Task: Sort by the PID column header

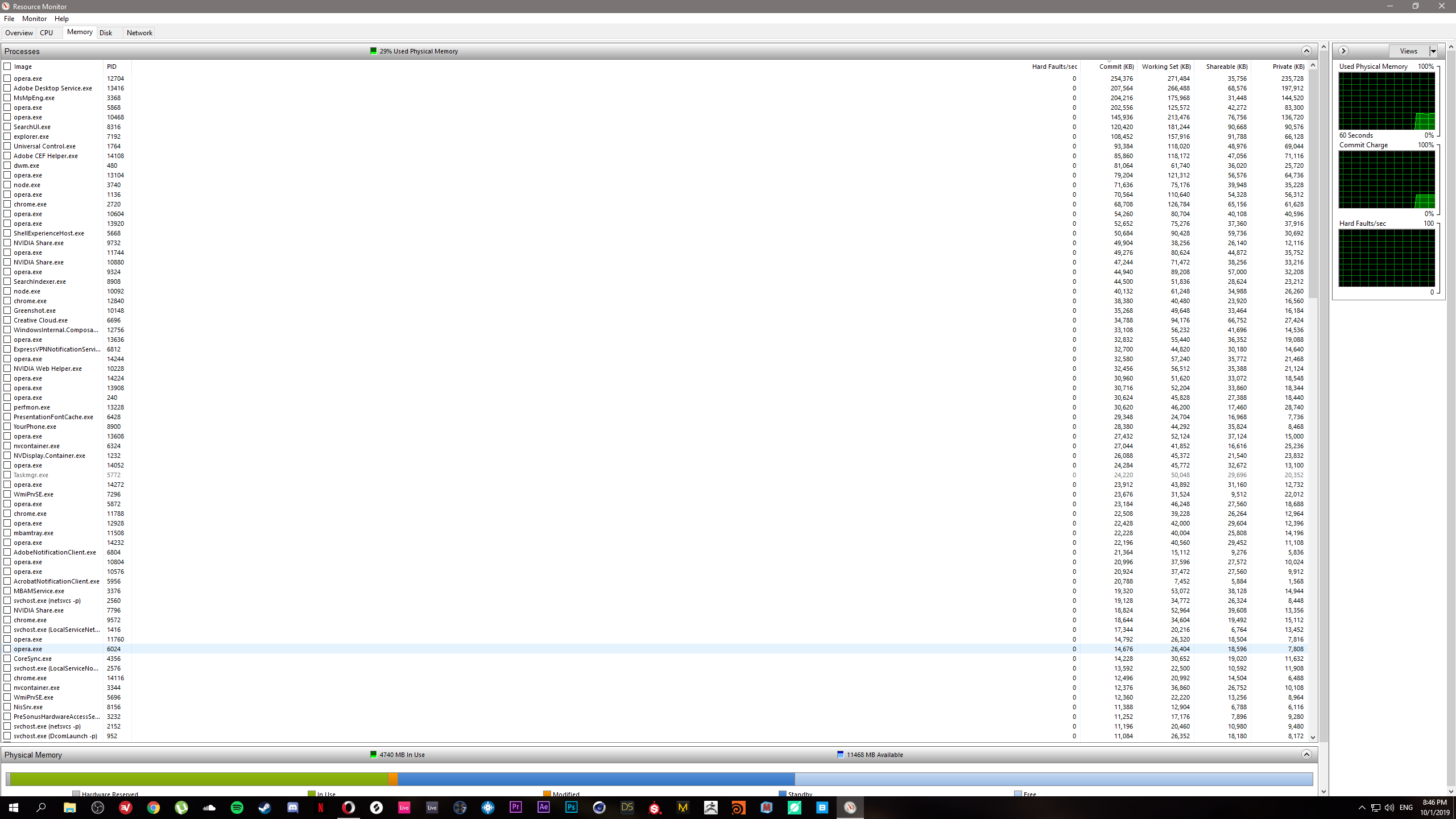Action: point(117,66)
